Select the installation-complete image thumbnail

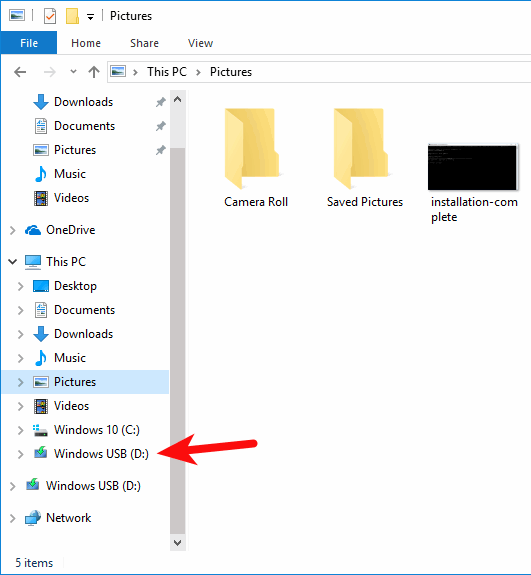point(473,167)
